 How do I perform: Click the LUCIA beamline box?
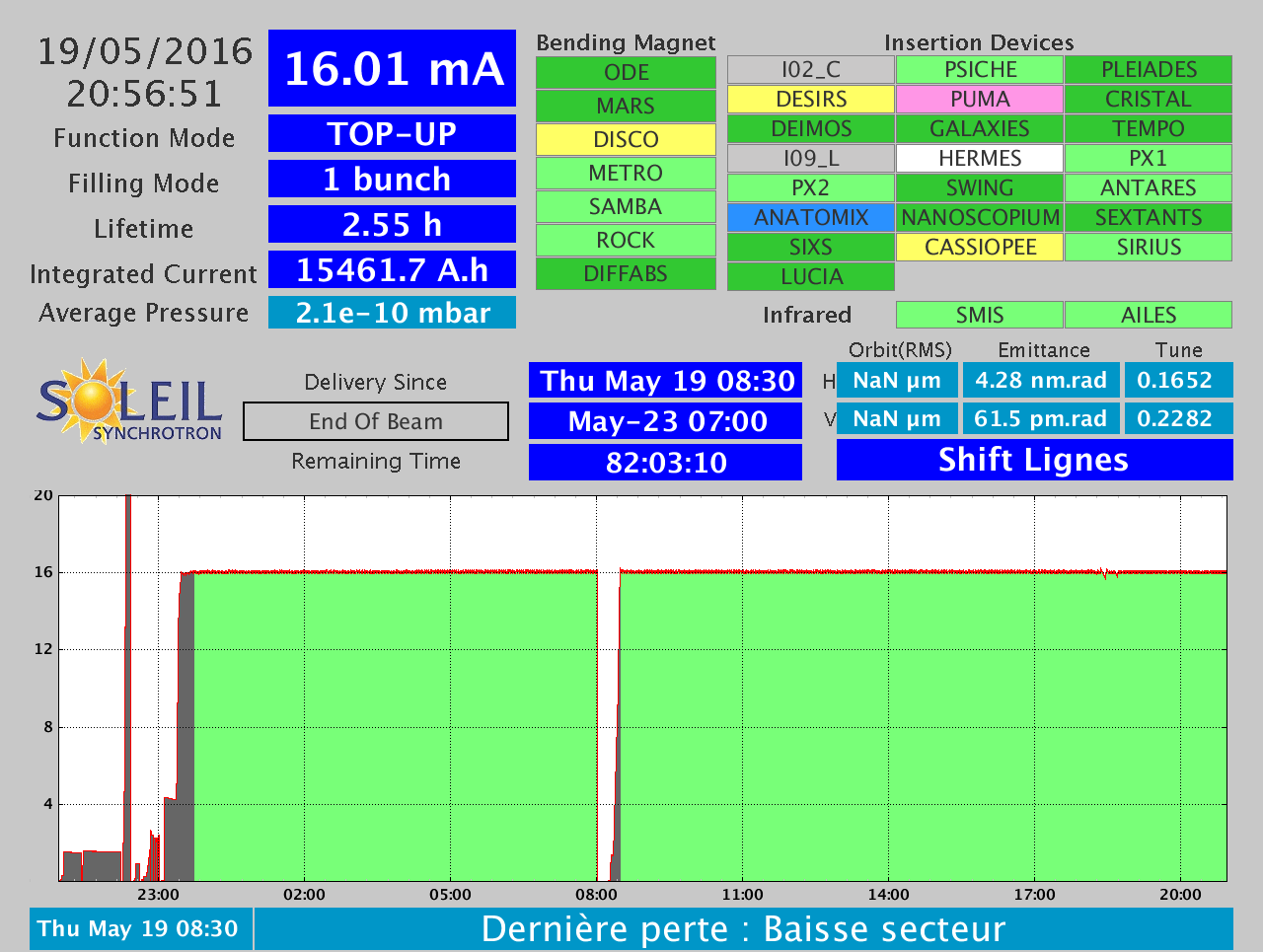click(811, 276)
